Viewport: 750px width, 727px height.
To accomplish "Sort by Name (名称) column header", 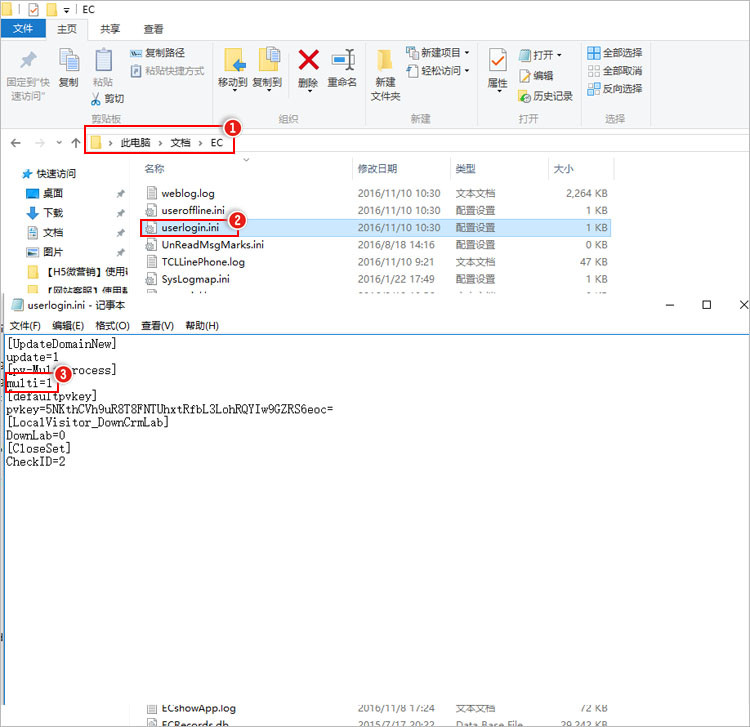I will click(154, 168).
